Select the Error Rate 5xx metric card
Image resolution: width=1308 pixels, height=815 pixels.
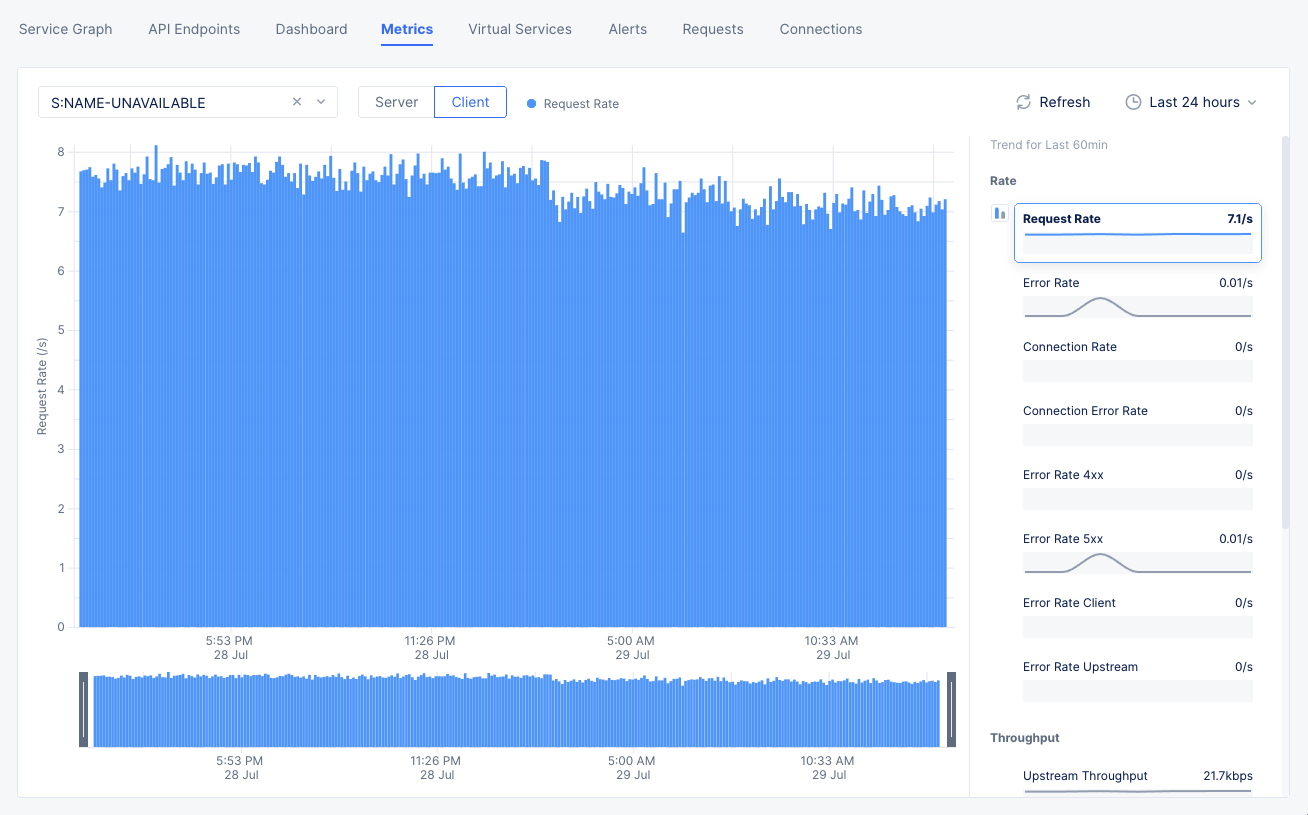tap(1137, 553)
